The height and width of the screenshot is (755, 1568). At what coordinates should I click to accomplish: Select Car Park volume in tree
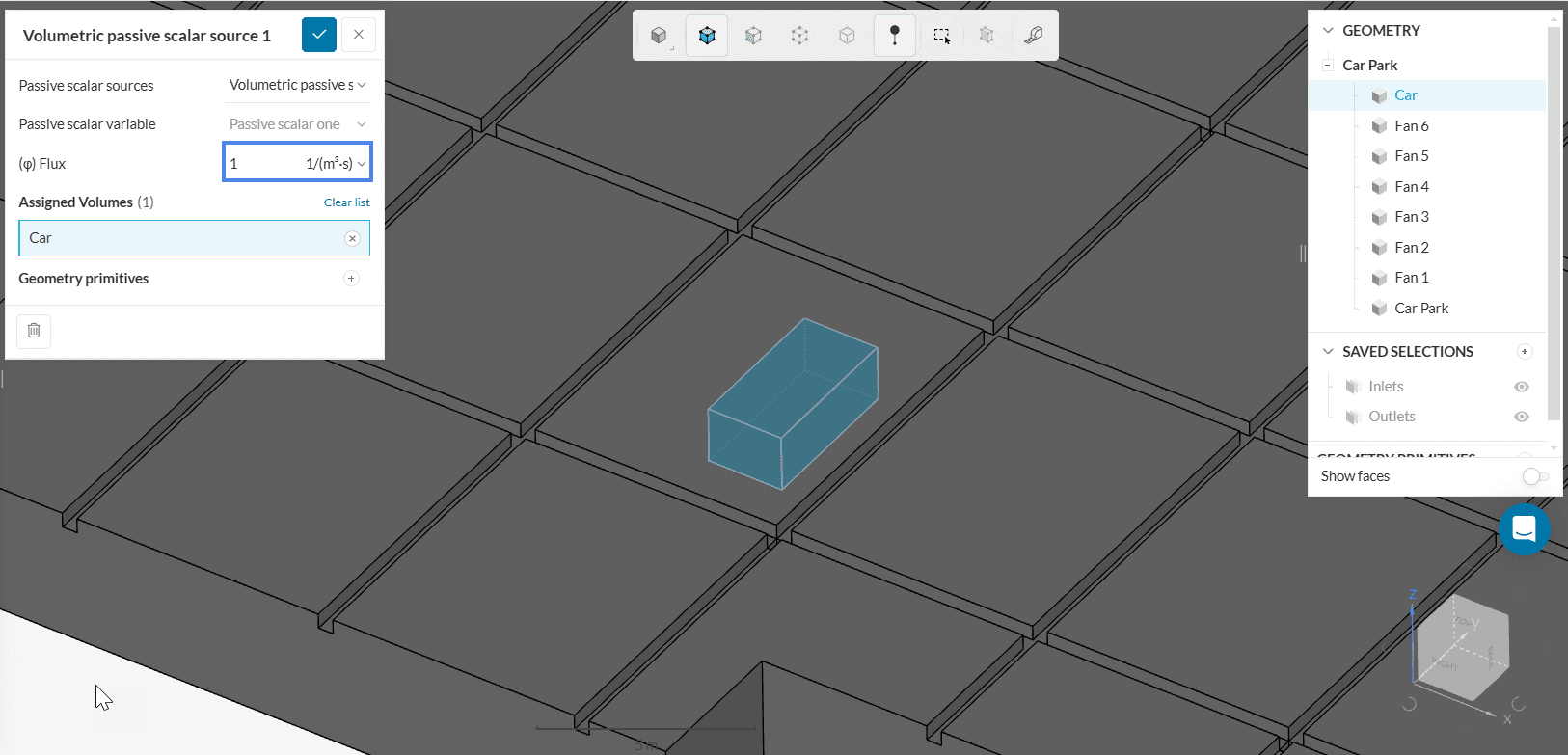point(1421,309)
